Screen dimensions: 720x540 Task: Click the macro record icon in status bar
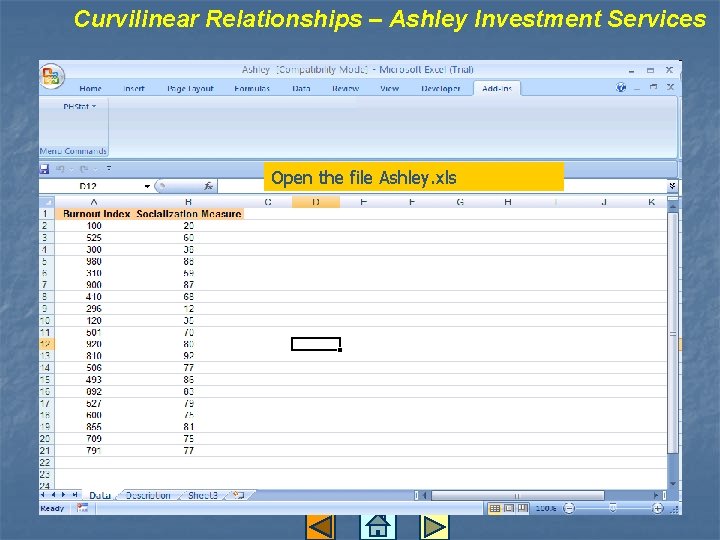(x=82, y=508)
